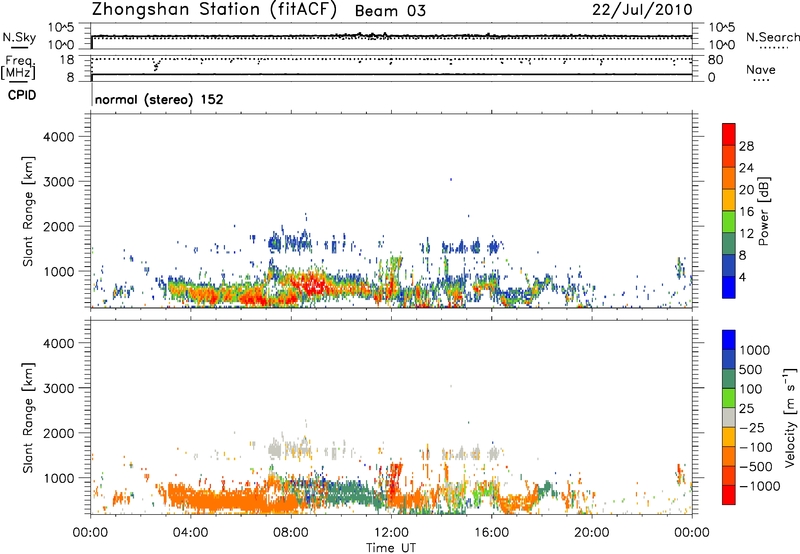
Task: Click the "12" value on the power colorbar
Action: click(746, 234)
